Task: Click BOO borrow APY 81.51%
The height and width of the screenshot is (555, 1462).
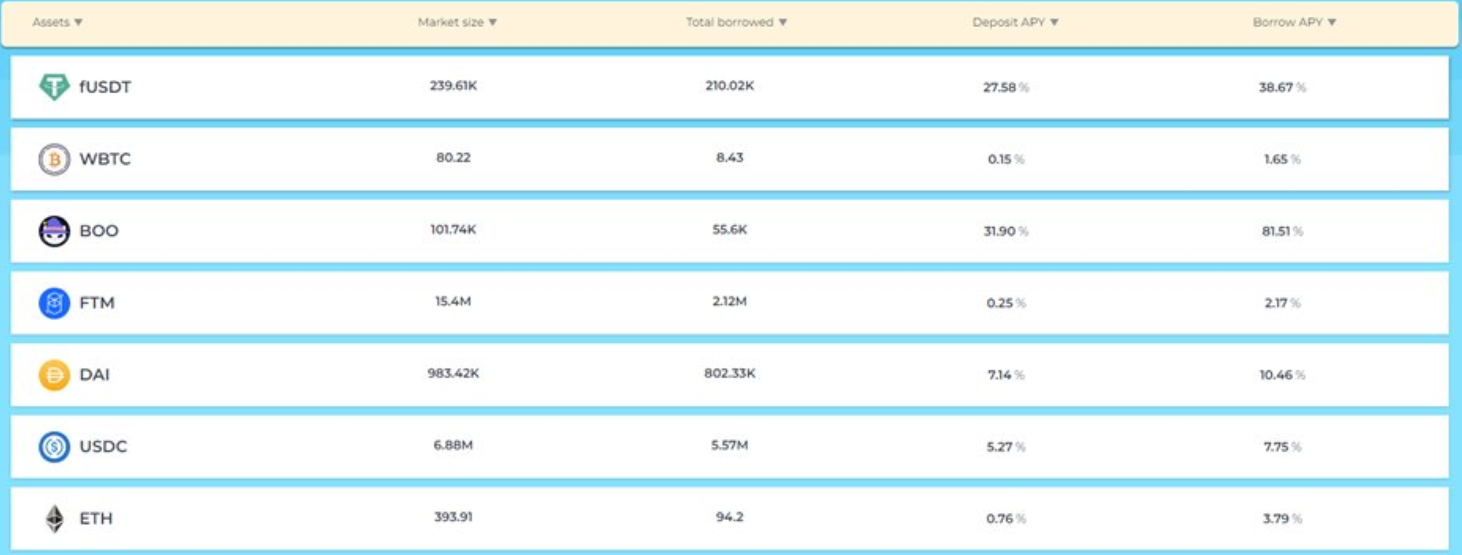Action: tap(1282, 231)
